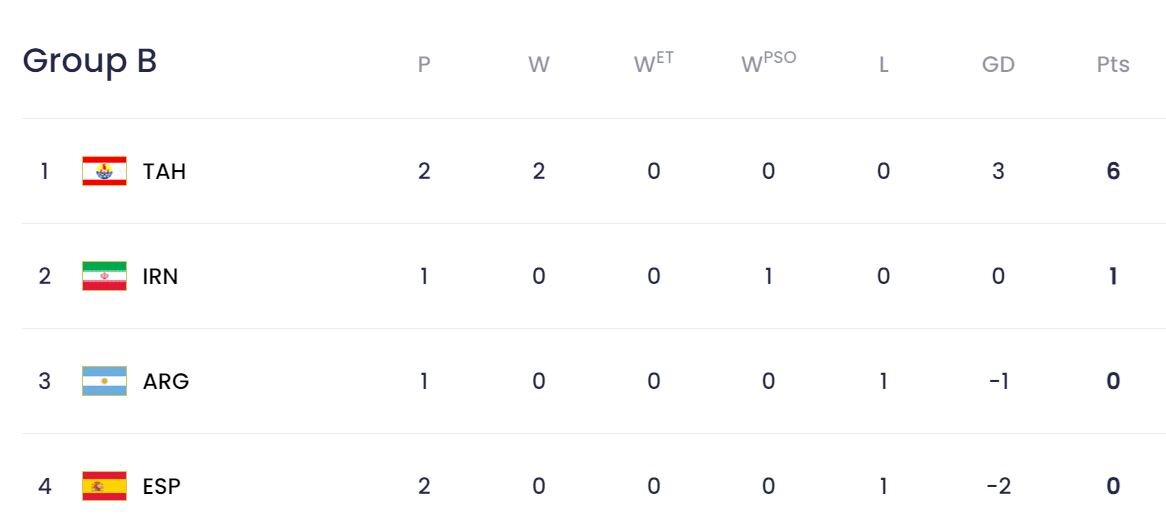This screenshot has height=532, width=1166.
Task: Click the Tahiti flag icon
Action: tap(104, 171)
